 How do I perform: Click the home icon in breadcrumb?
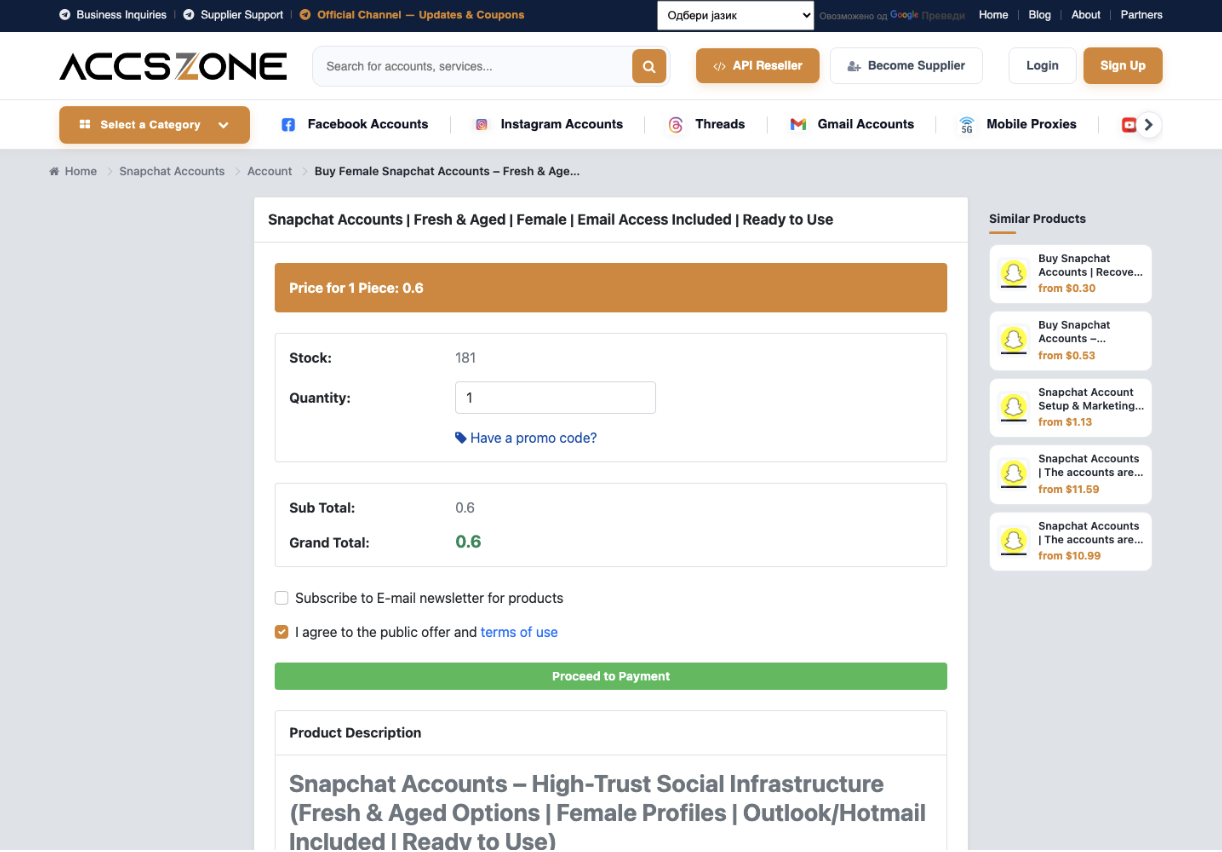click(54, 171)
